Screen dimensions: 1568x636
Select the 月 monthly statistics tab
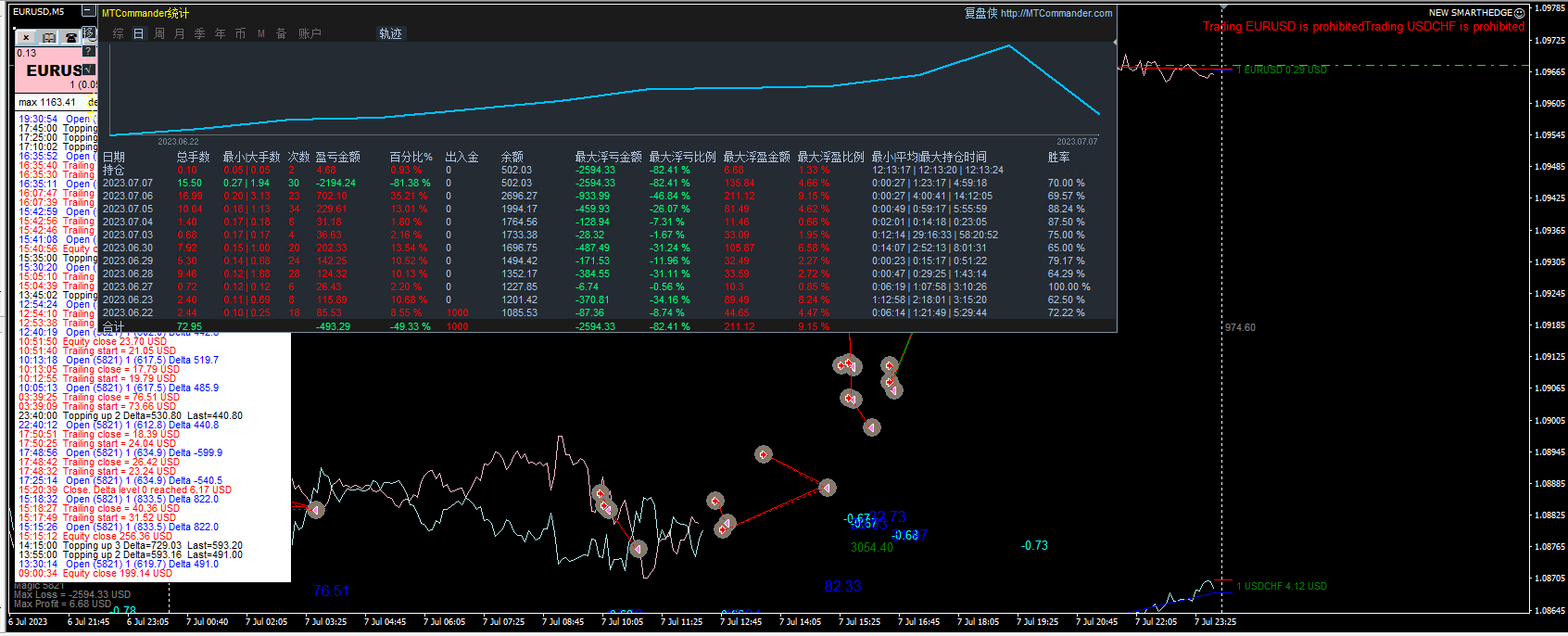point(179,33)
